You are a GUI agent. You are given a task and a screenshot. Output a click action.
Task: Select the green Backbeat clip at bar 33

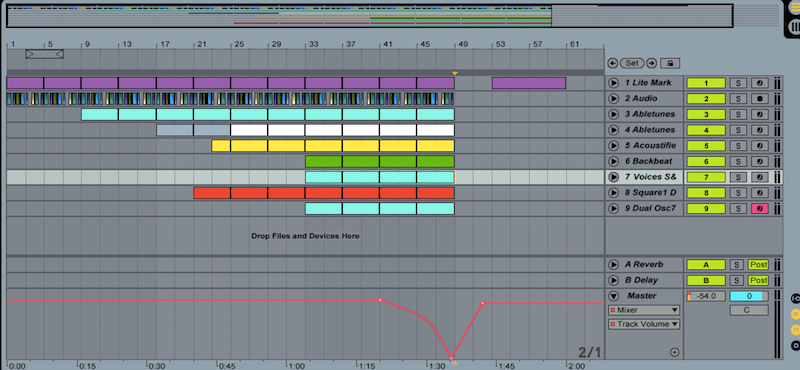coord(323,162)
